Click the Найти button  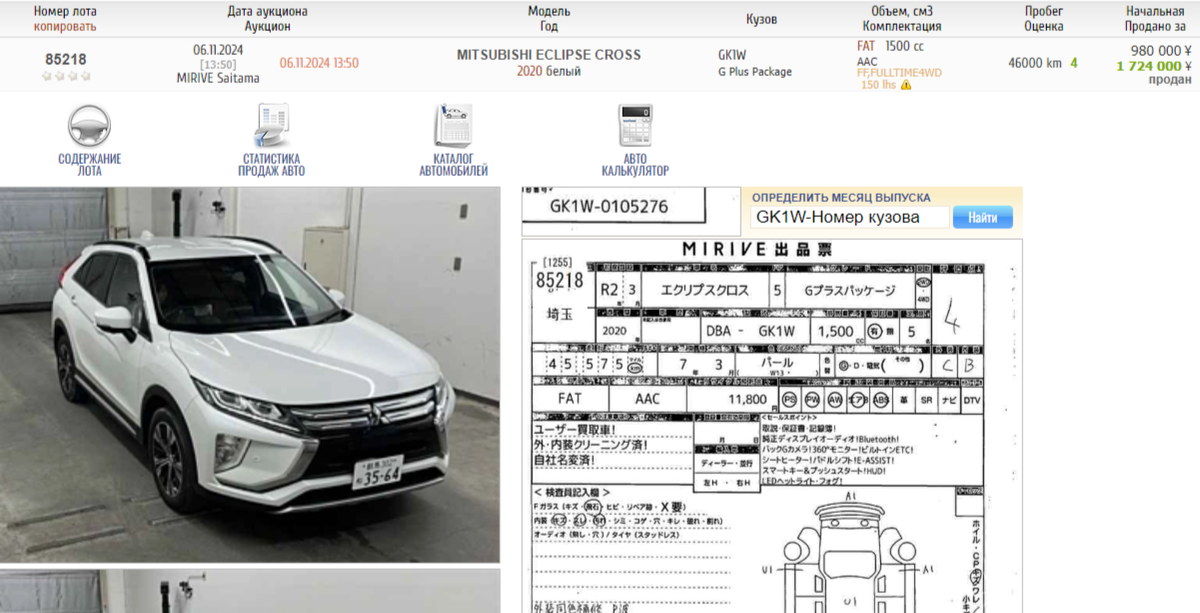pyautogui.click(x=982, y=217)
